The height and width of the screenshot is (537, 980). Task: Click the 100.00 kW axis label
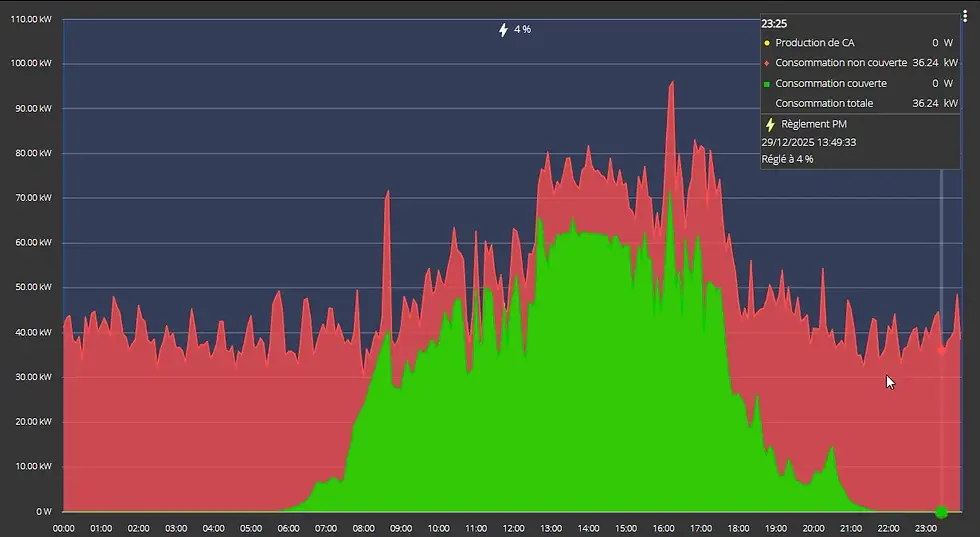(x=31, y=64)
